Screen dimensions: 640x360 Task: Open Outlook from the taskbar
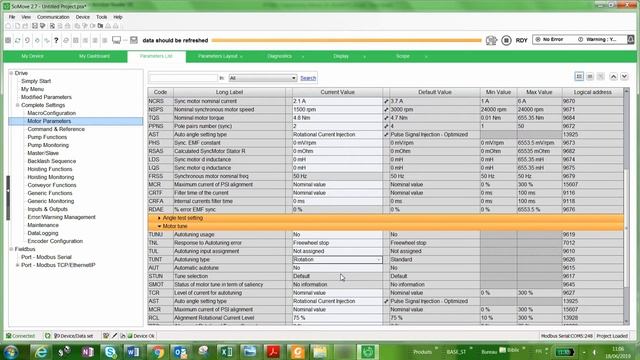180,351
